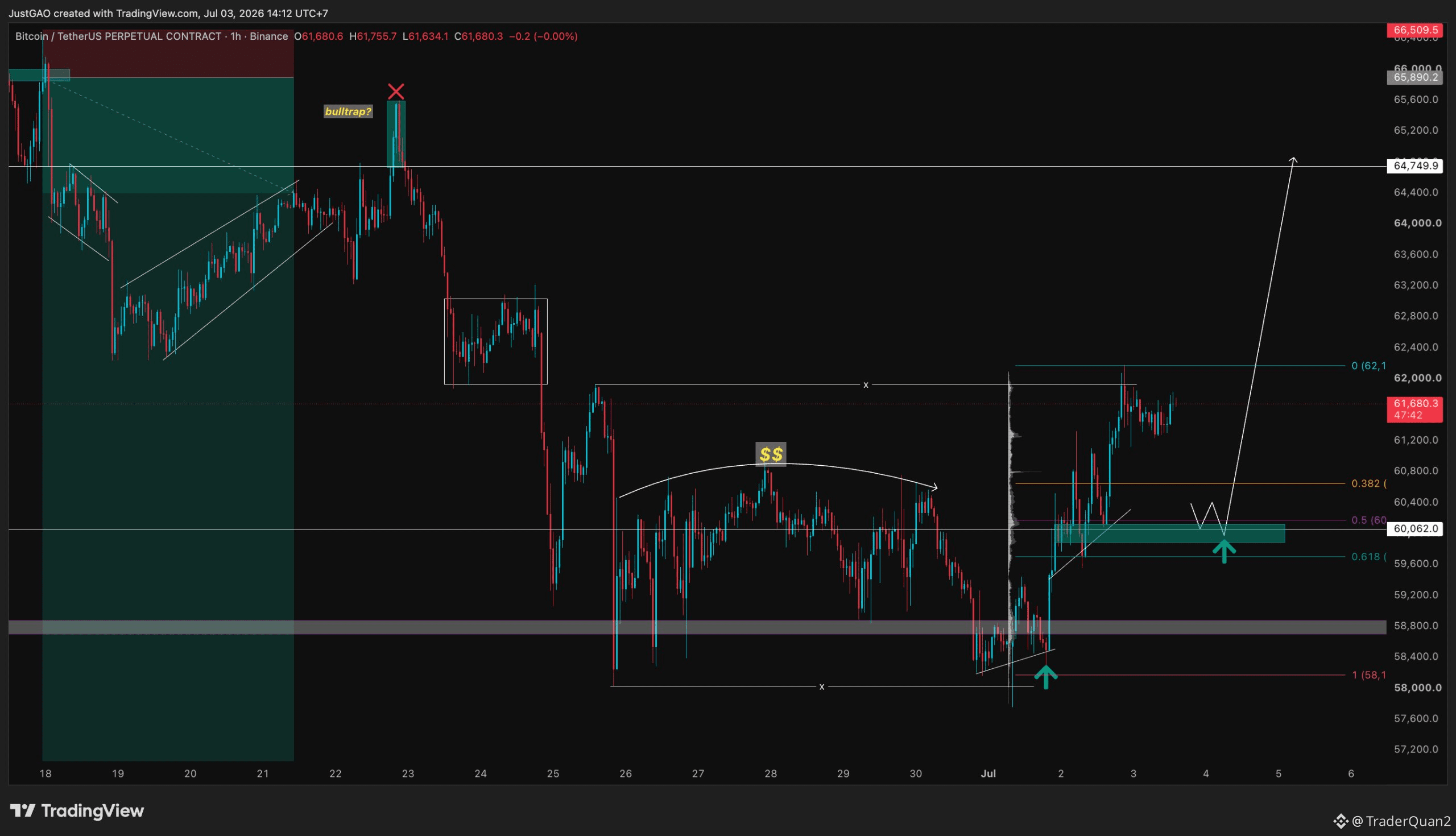Viewport: 1456px width, 836px height.
Task: Click the red Fibonacci label "1 (58,1"
Action: pos(1368,674)
